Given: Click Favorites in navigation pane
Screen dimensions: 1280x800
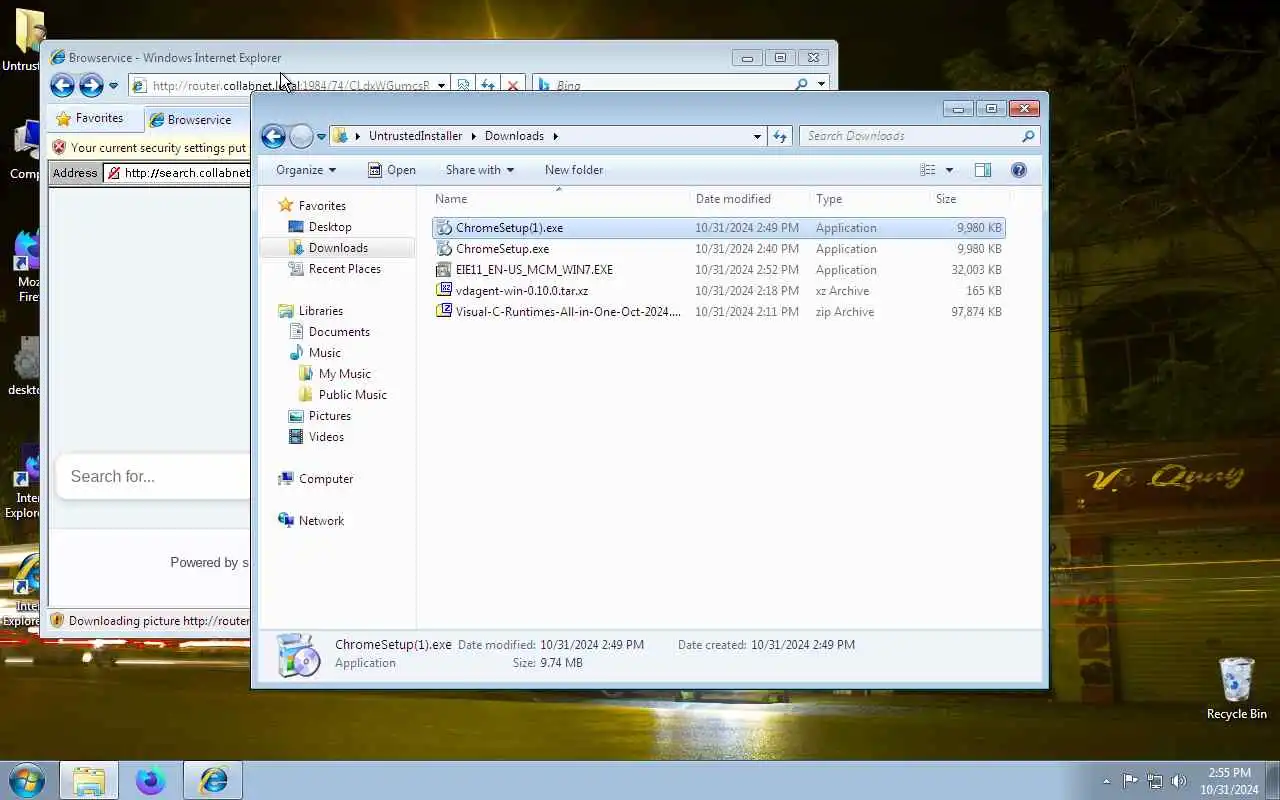Looking at the screenshot, I should point(322,206).
